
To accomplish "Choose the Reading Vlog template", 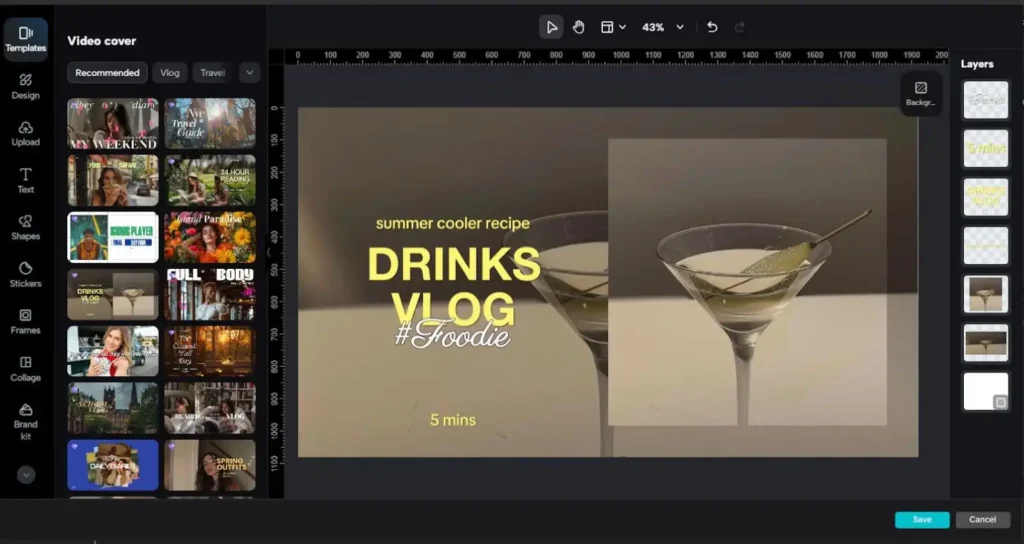I will point(210,408).
